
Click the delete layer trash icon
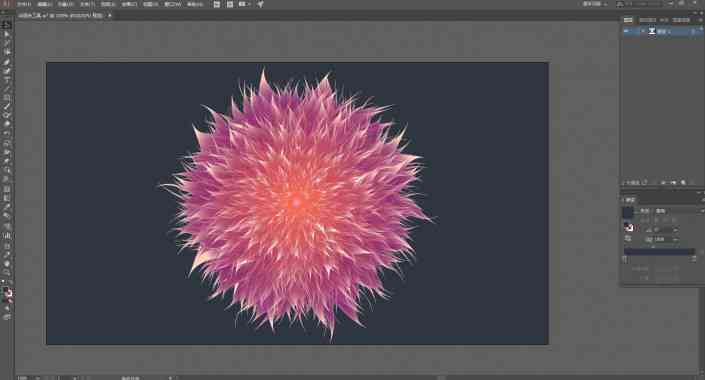coord(683,183)
